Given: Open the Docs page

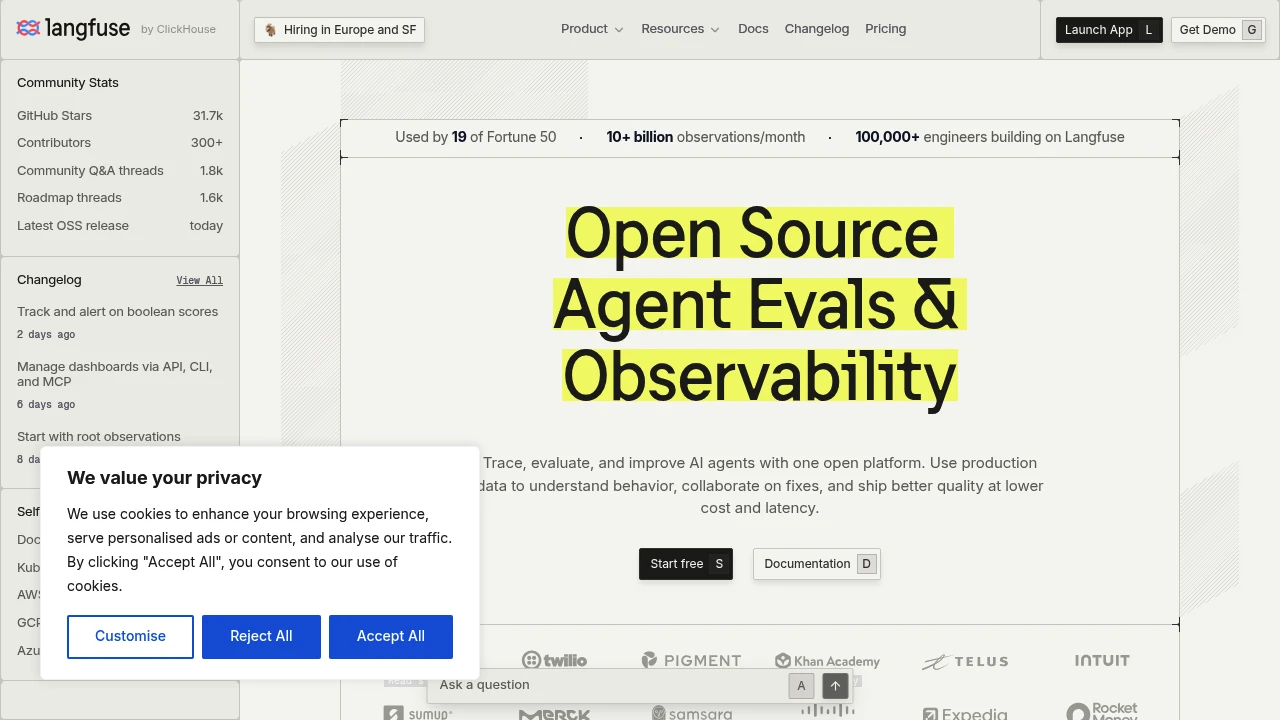Looking at the screenshot, I should [x=753, y=29].
